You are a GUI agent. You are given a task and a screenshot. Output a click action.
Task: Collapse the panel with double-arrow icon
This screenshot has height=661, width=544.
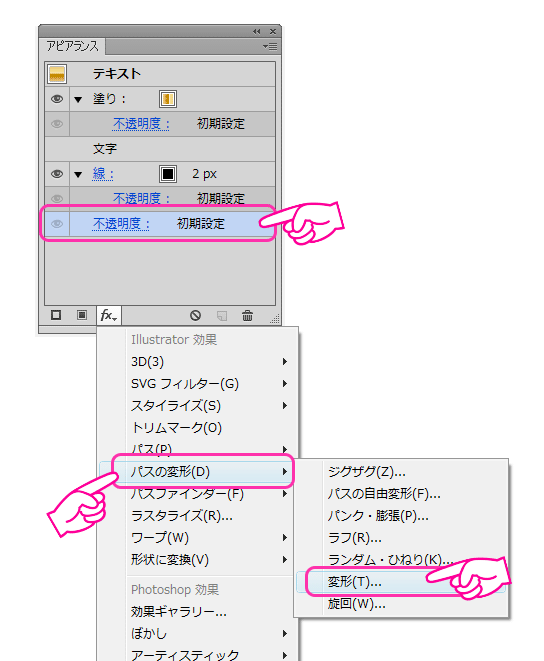257,32
